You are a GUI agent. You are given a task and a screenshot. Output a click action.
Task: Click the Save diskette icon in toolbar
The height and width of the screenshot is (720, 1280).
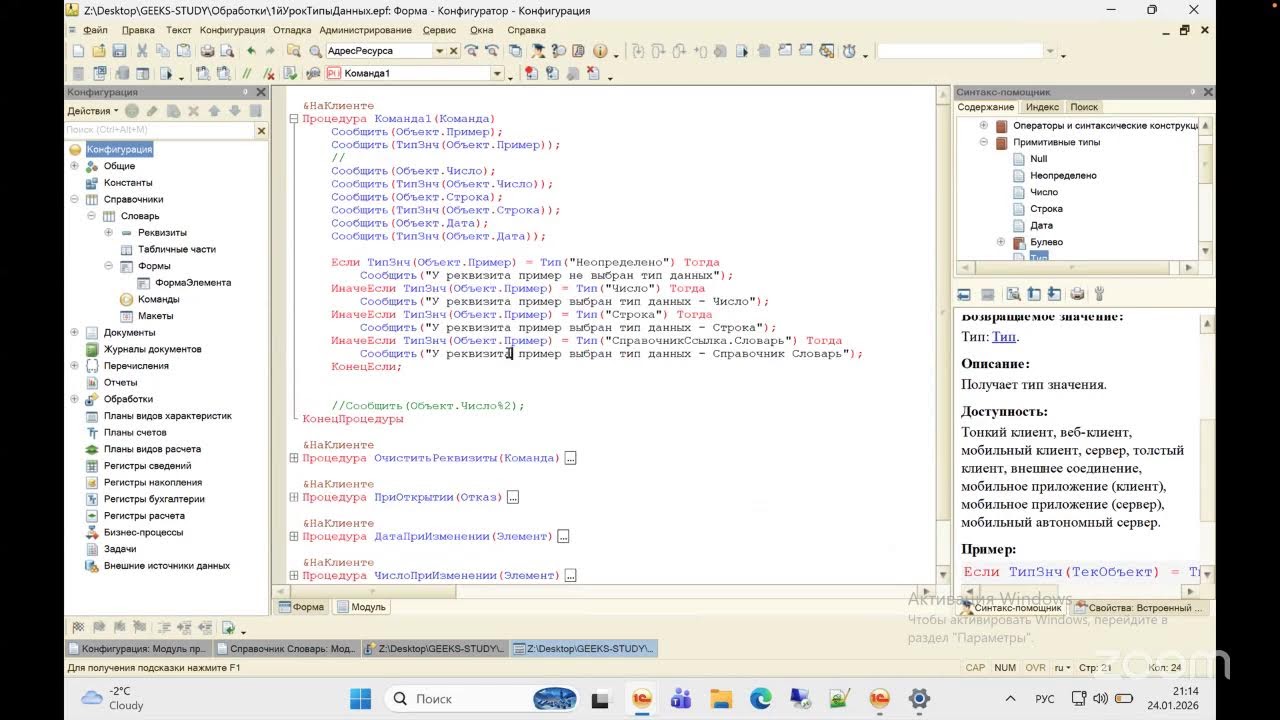pyautogui.click(x=119, y=51)
